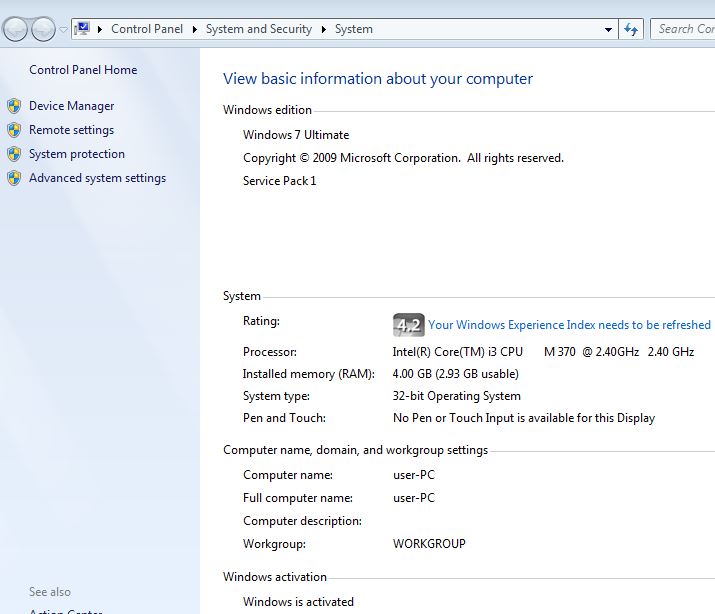Screen dimensions: 715x614
Task: Open Advanced system settings link
Action: click(x=98, y=178)
